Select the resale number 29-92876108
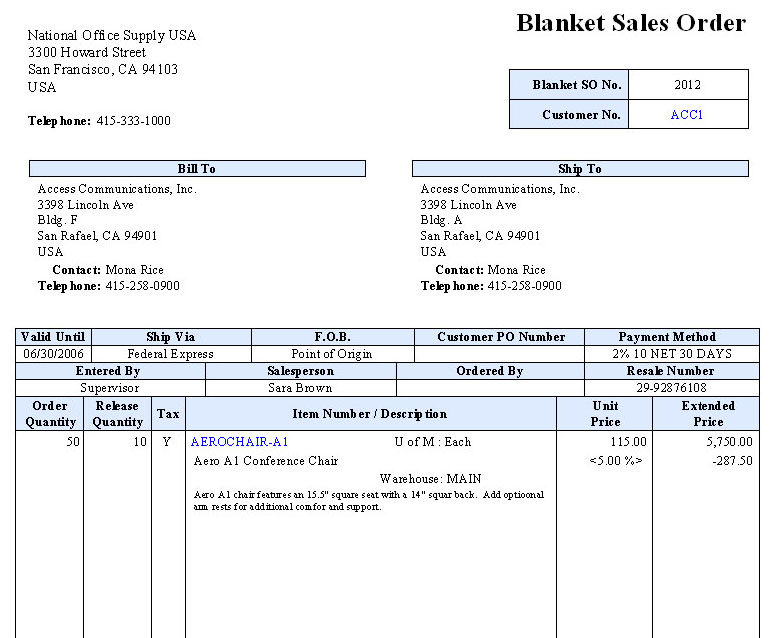The height and width of the screenshot is (638, 776). click(671, 388)
